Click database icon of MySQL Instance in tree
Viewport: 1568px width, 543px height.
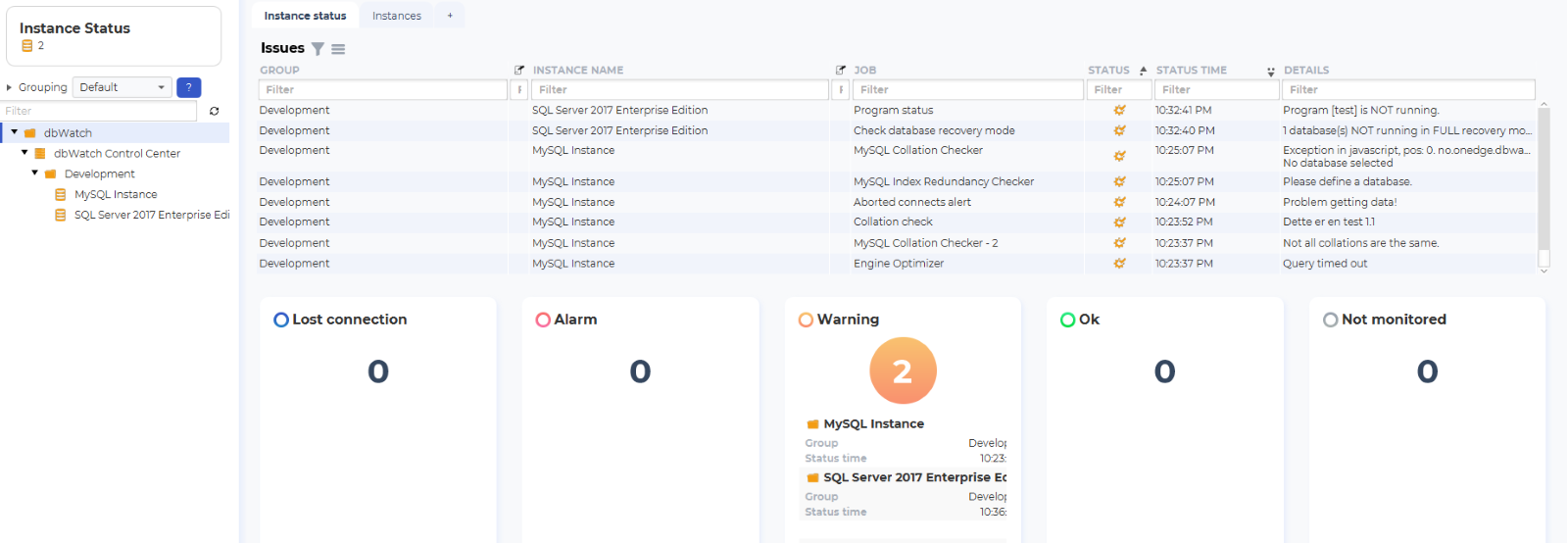[61, 194]
